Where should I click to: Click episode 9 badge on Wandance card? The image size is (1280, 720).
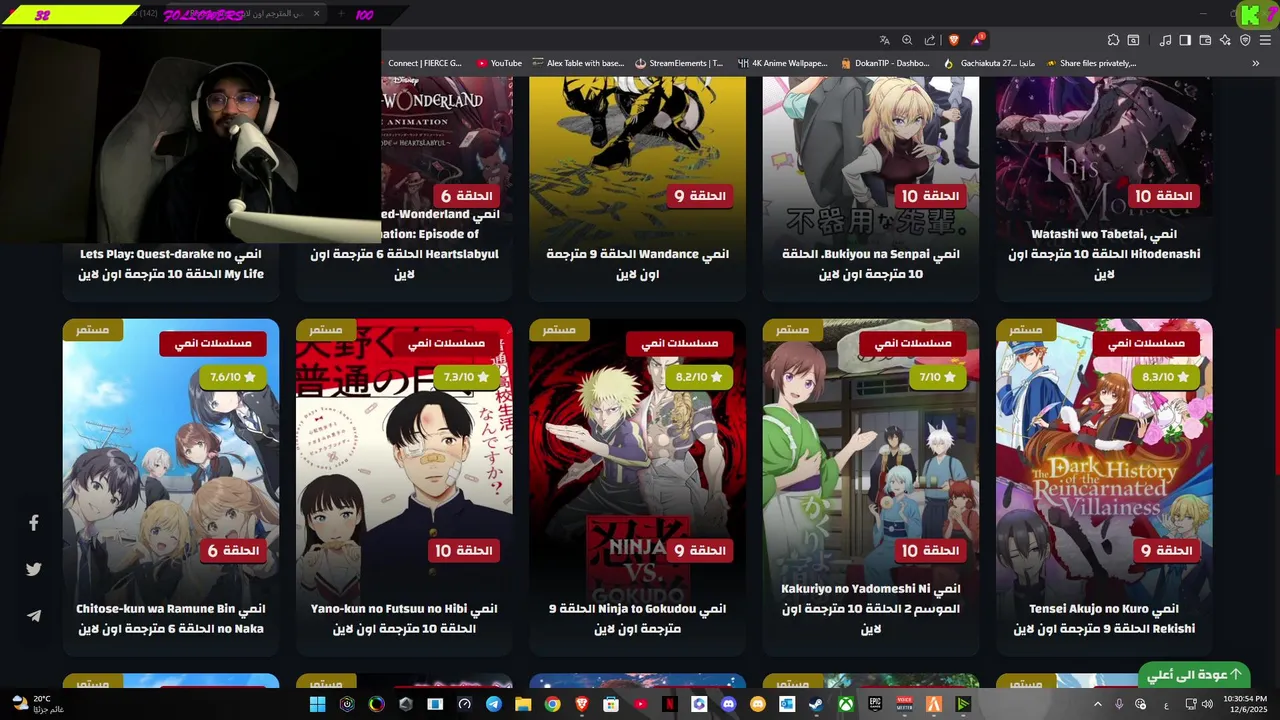point(700,196)
